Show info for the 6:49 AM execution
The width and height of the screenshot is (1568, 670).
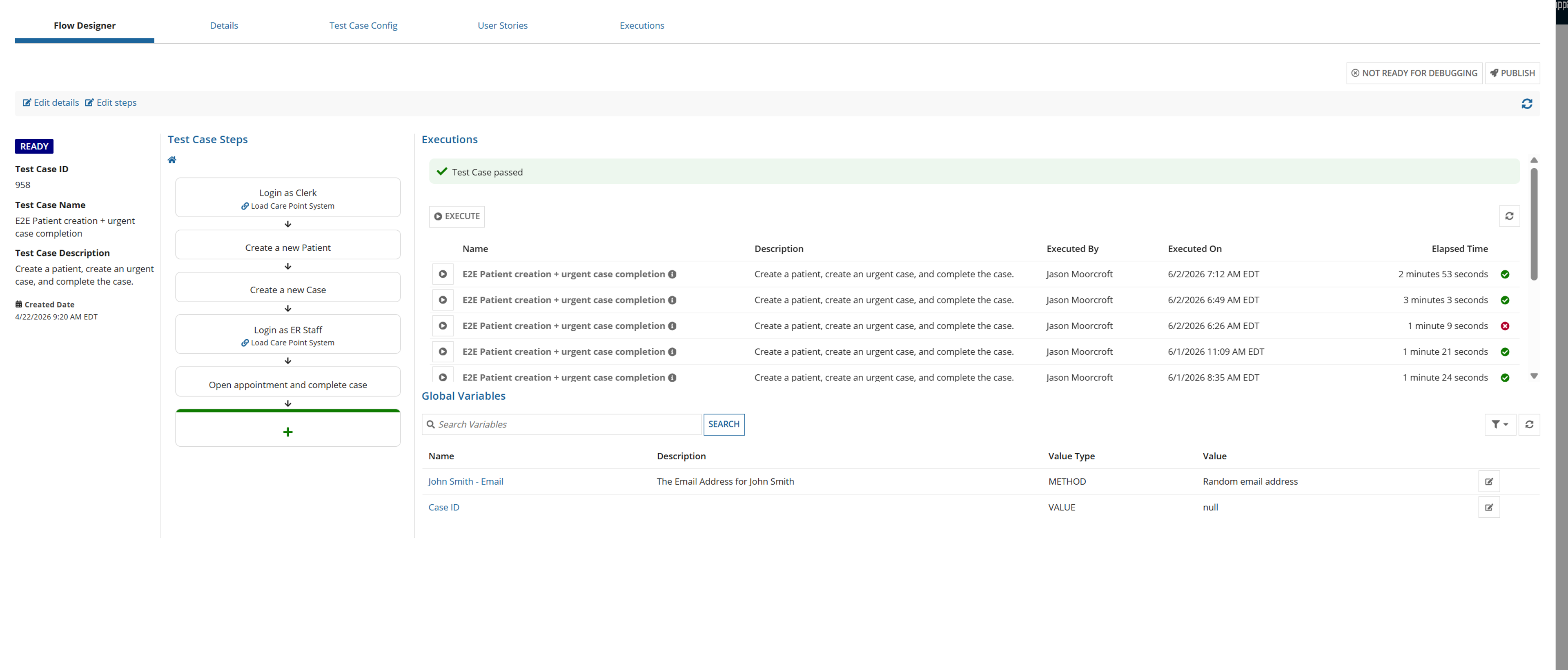[x=672, y=300]
